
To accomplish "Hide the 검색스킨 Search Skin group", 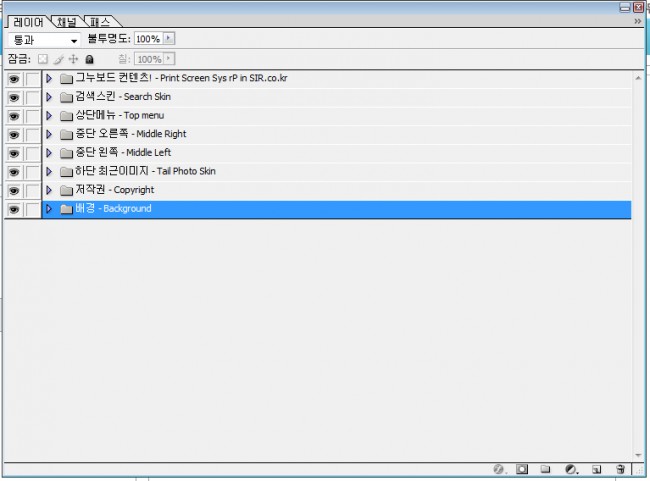I will click(x=14, y=97).
